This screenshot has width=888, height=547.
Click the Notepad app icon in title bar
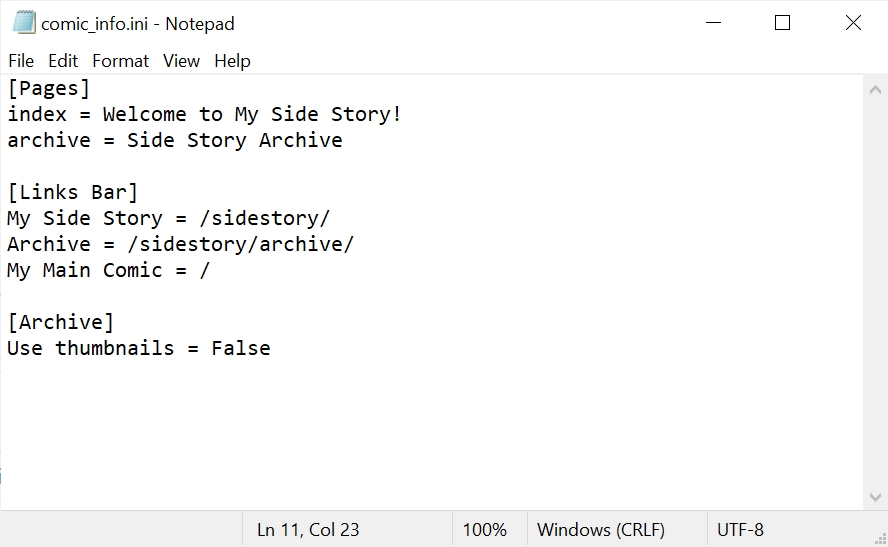pyautogui.click(x=24, y=23)
